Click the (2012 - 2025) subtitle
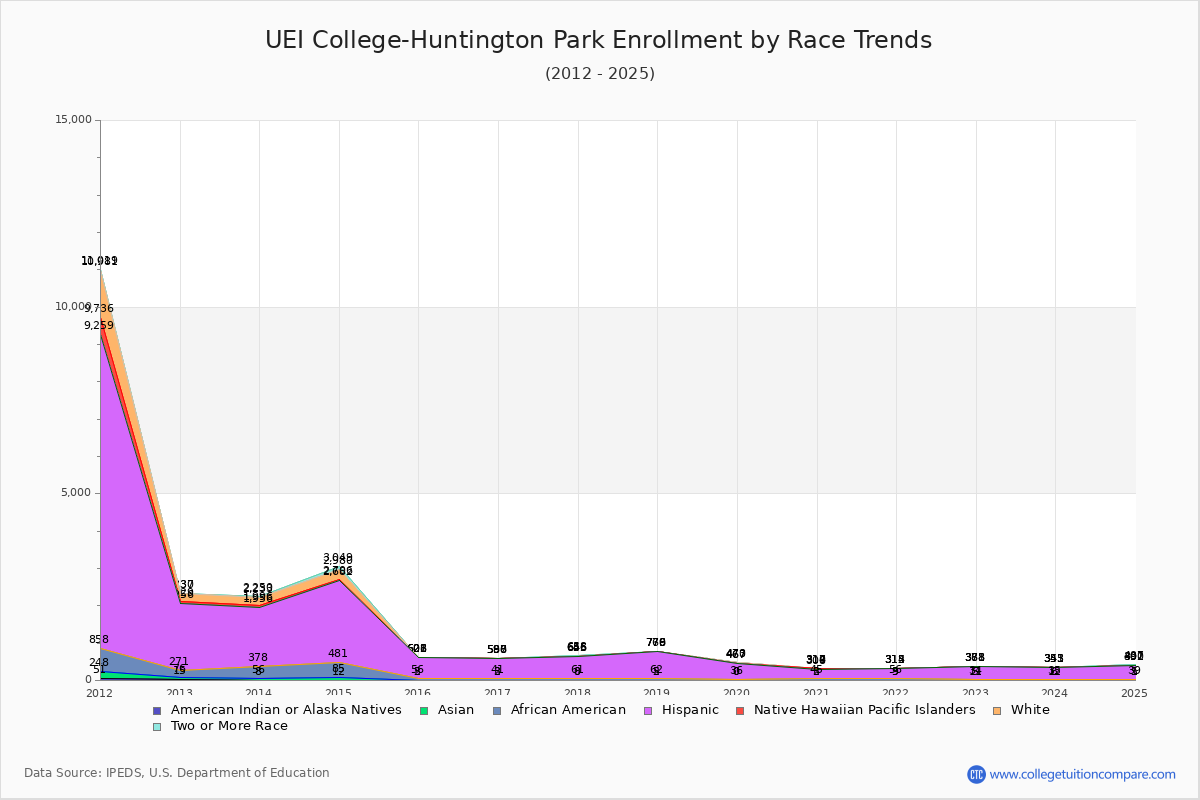1200x800 pixels. coord(600,74)
